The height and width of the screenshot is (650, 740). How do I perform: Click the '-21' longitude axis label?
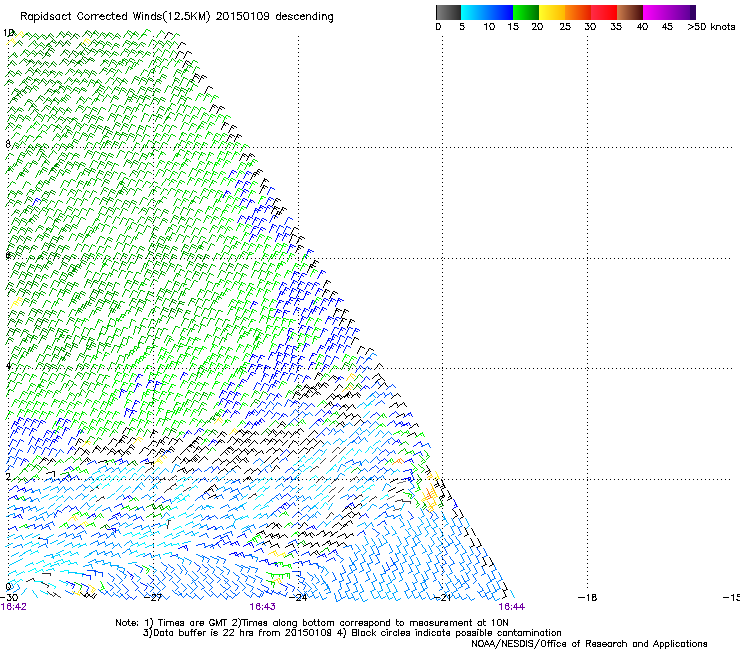pos(443,598)
